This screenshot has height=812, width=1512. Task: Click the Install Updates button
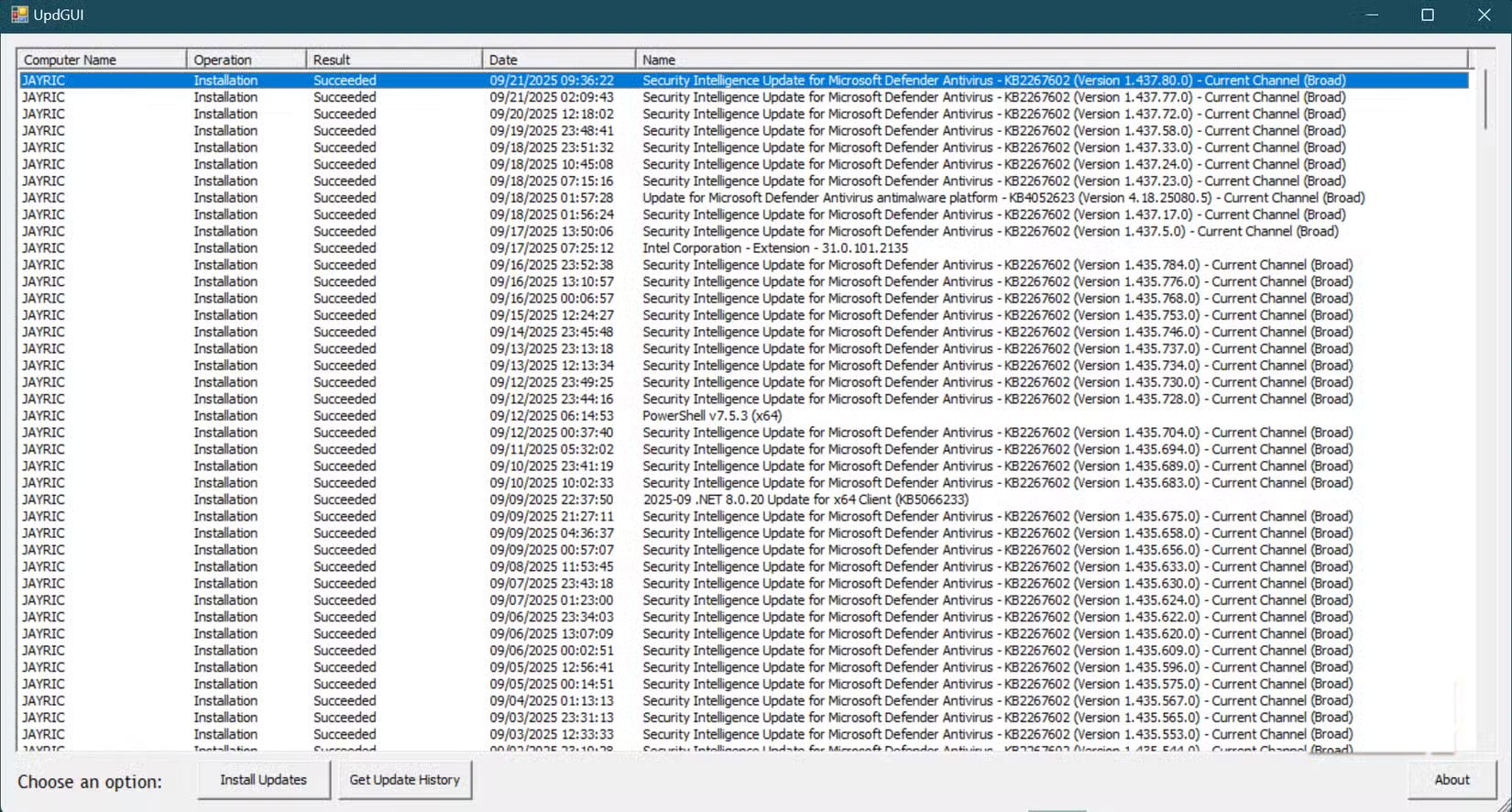pos(264,780)
